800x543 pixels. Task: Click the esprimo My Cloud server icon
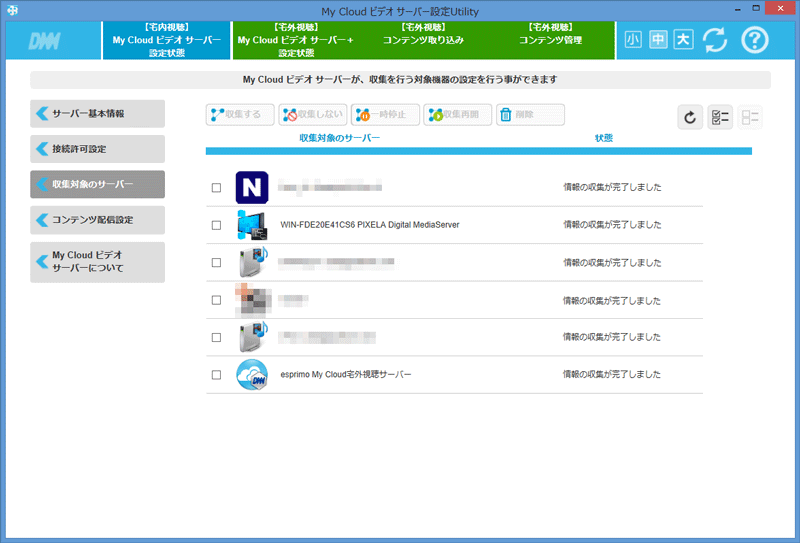click(x=252, y=375)
